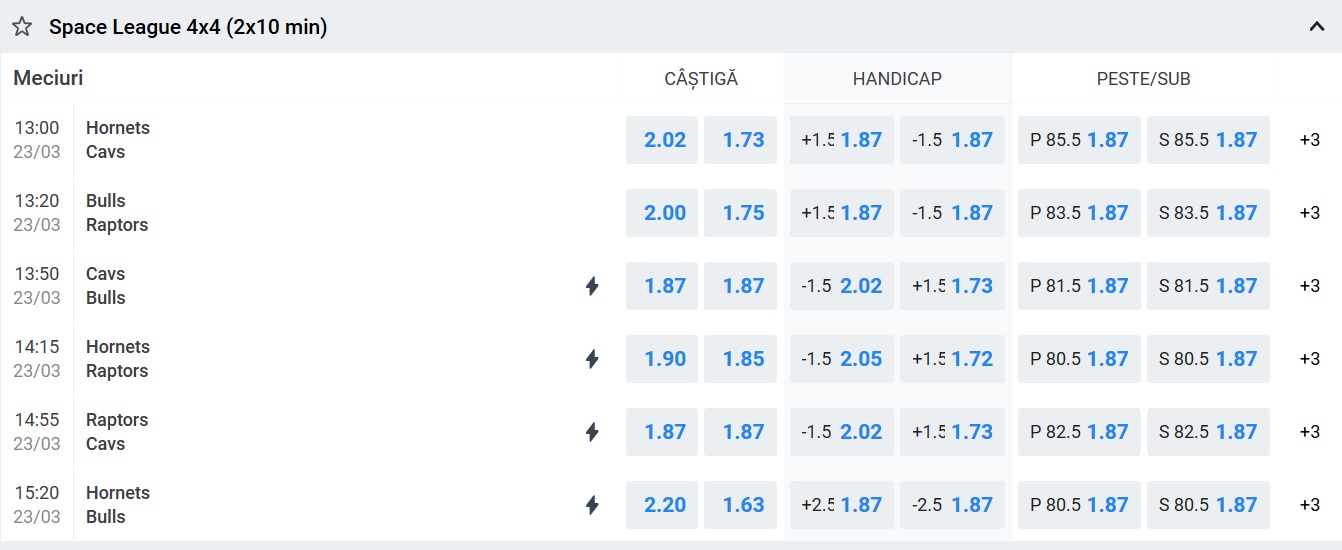Viewport: 1342px width, 550px height.
Task: Open the 14:55 Raptors vs Cavs match
Action: tap(117, 432)
